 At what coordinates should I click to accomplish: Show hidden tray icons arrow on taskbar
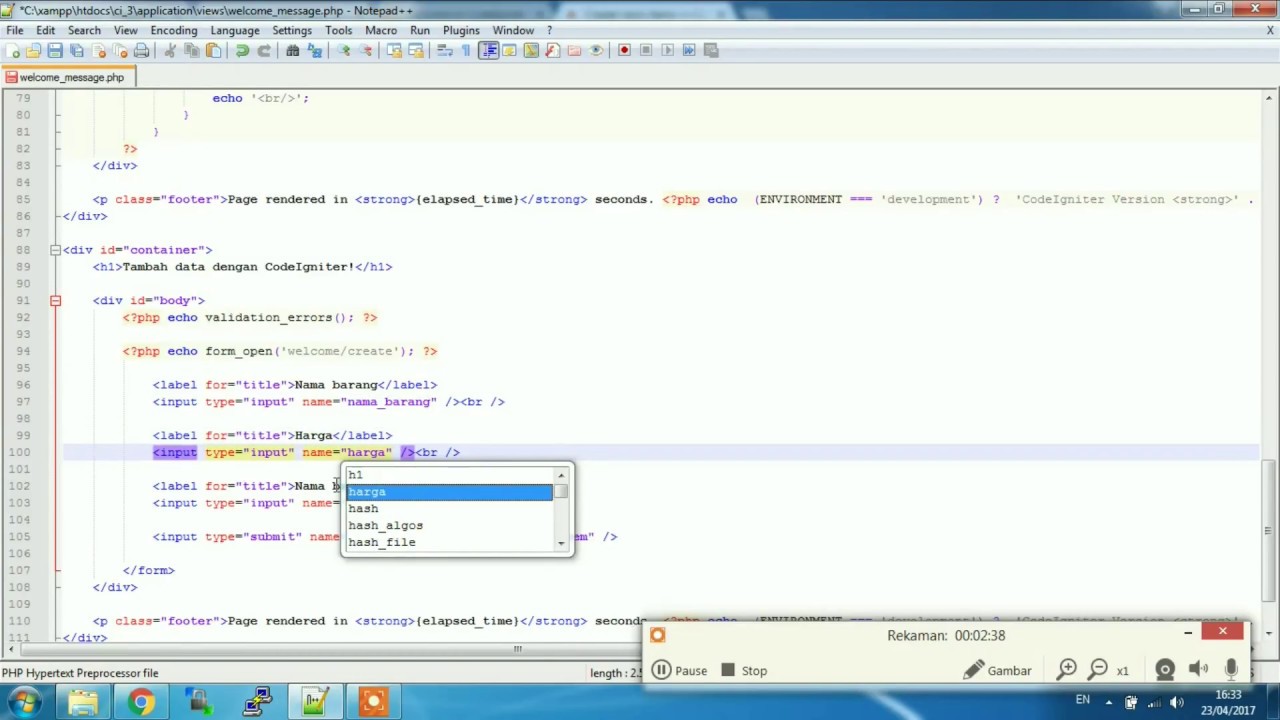click(x=1108, y=702)
